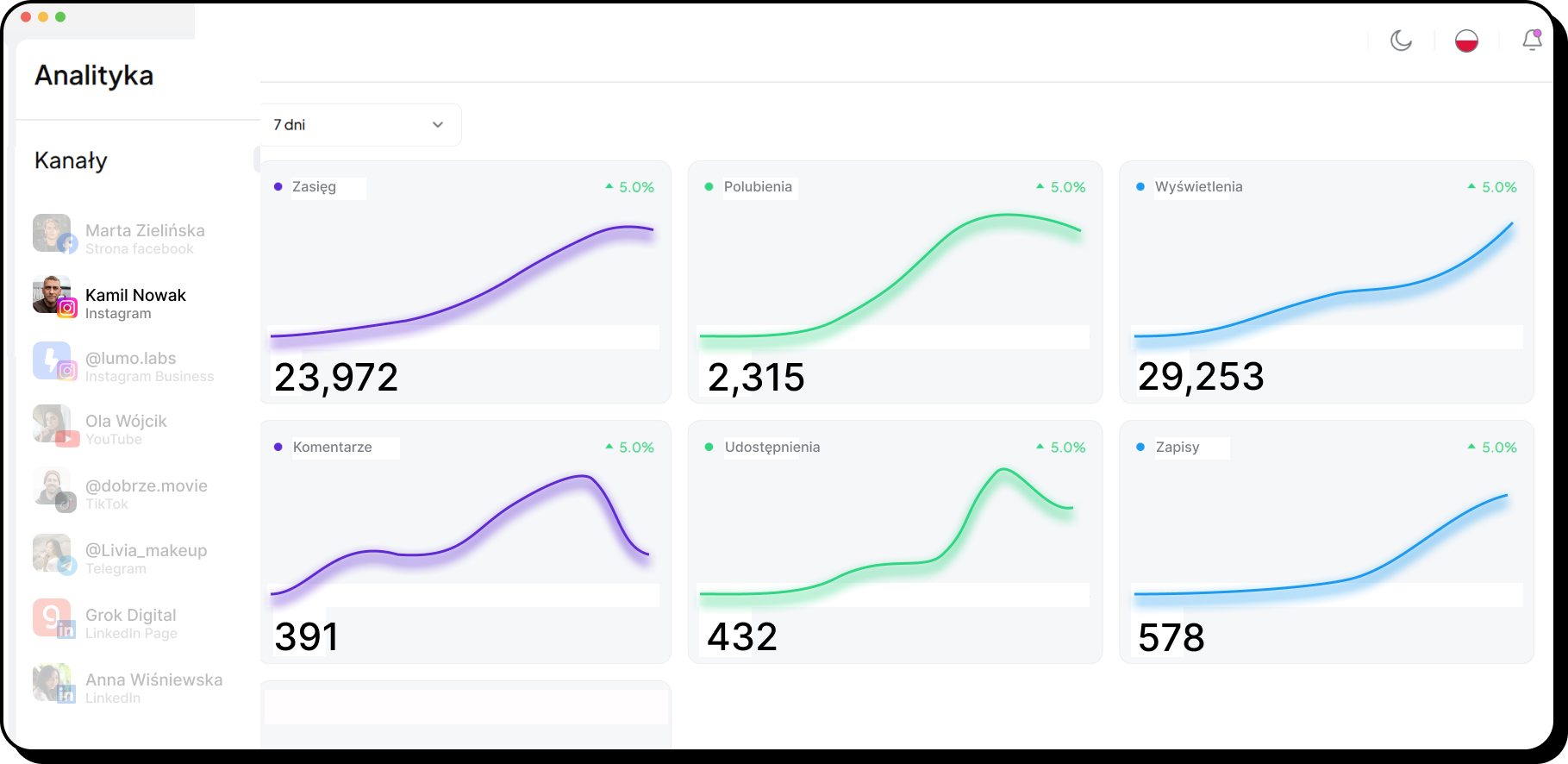Expand the 7 dni period dropdown

click(360, 125)
